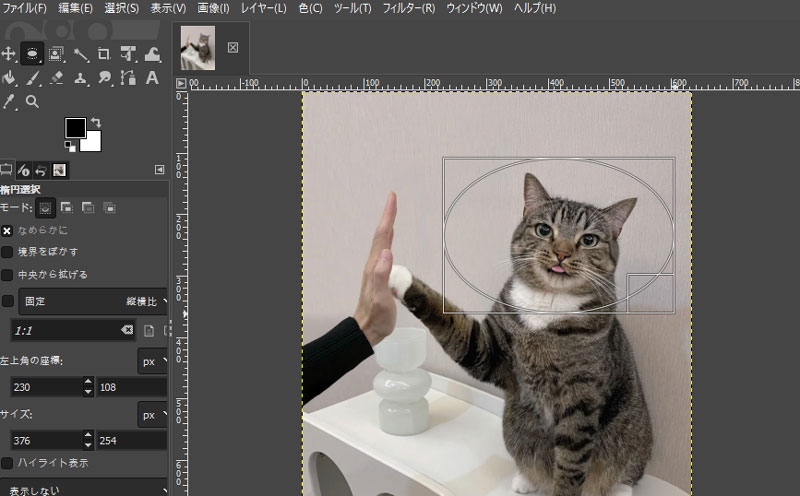Screen dimensions: 800x496
Task: Set selection mode to Replace
Action: [45, 208]
